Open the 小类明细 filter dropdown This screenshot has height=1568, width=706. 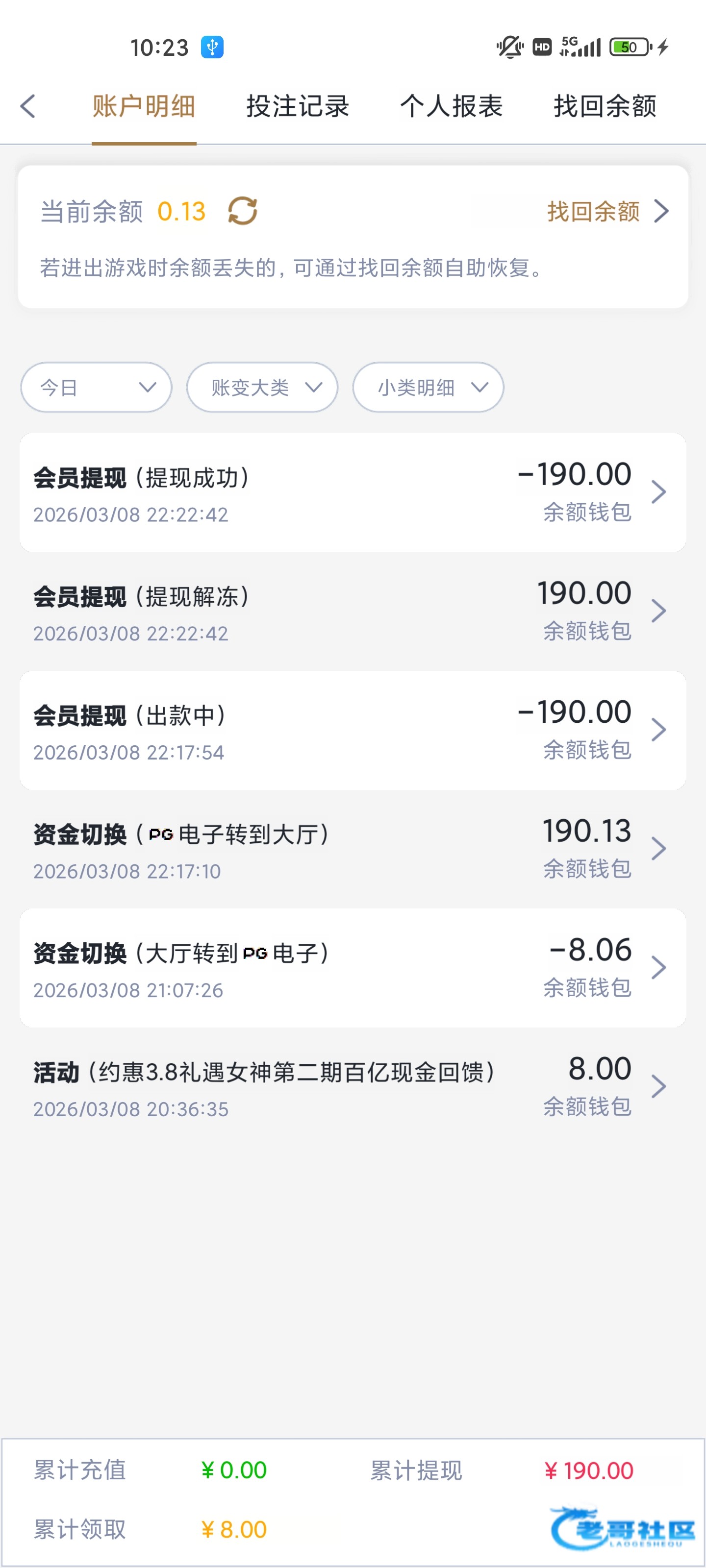(428, 387)
